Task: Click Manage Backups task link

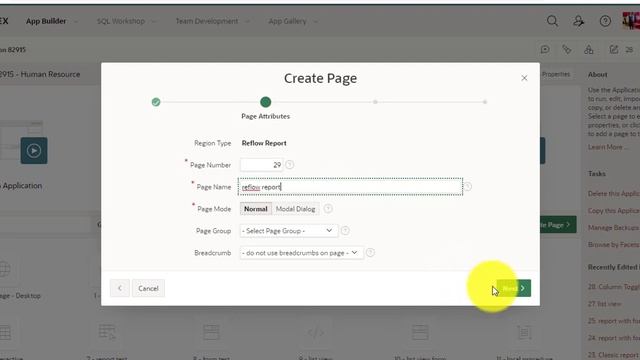Action: (614, 228)
